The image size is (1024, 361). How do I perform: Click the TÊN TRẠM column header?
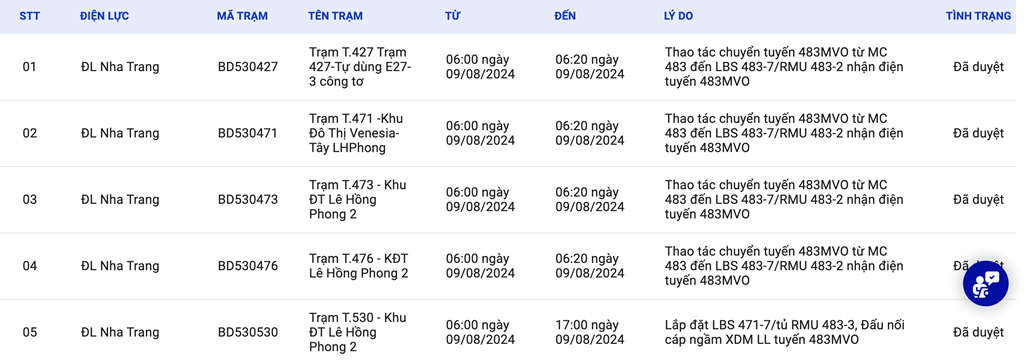pos(335,16)
